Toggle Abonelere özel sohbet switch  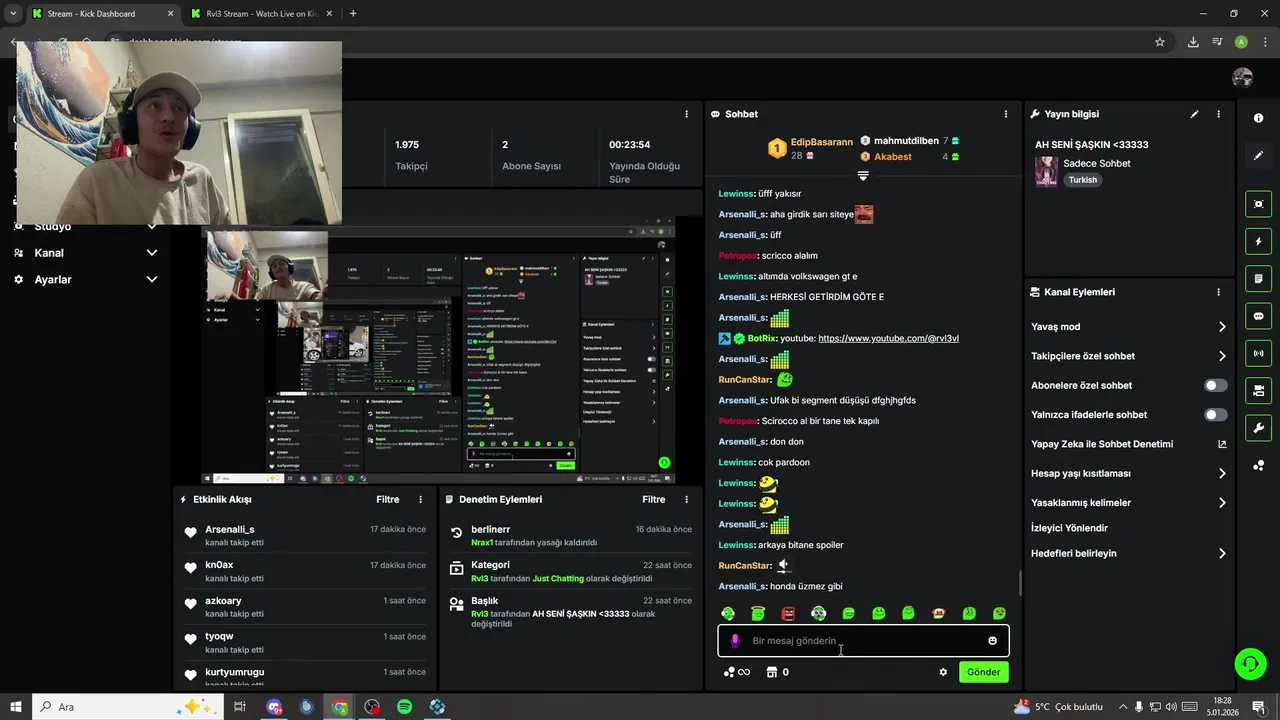pyautogui.click(x=1215, y=385)
